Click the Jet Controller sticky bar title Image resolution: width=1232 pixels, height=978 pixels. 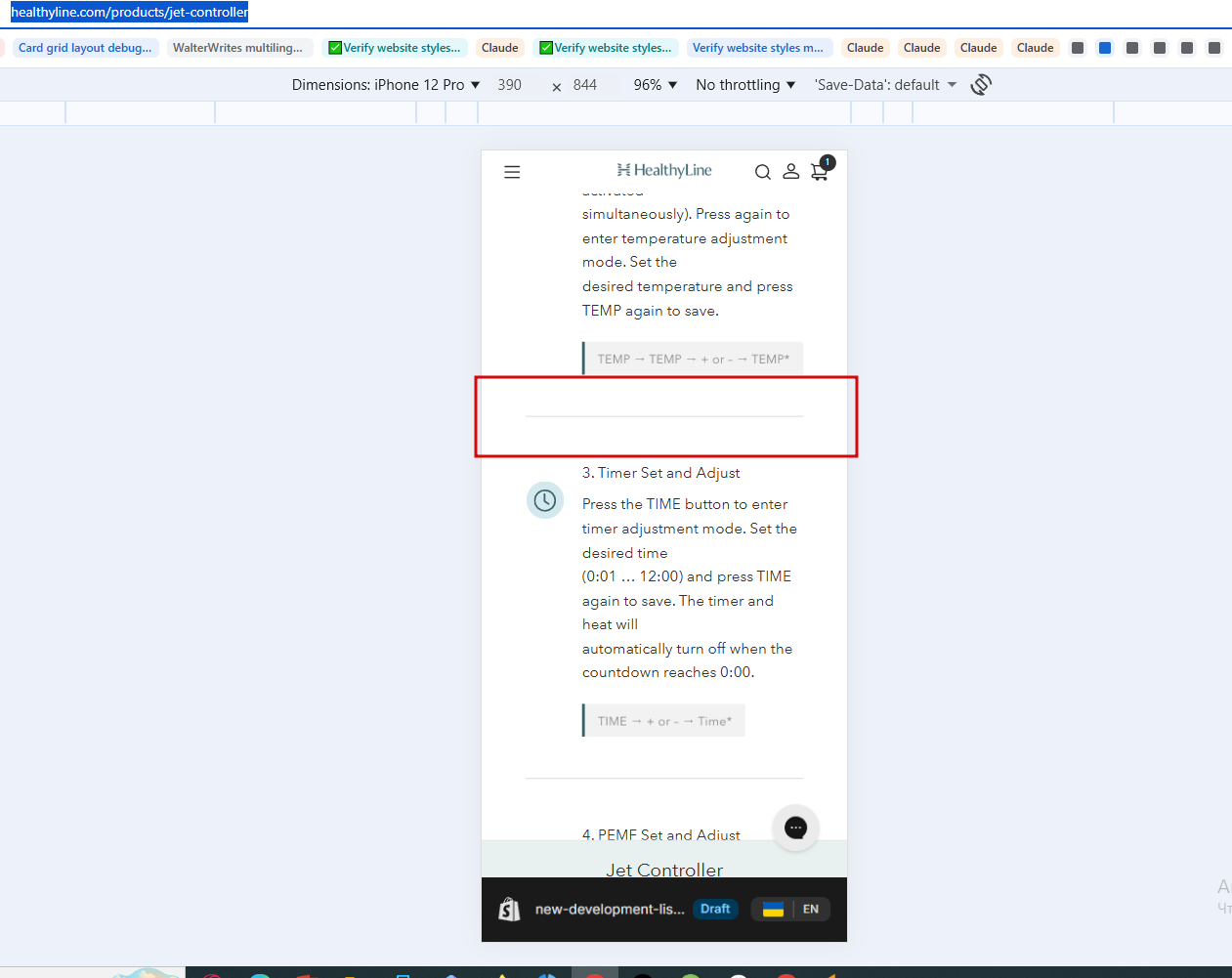(x=664, y=870)
